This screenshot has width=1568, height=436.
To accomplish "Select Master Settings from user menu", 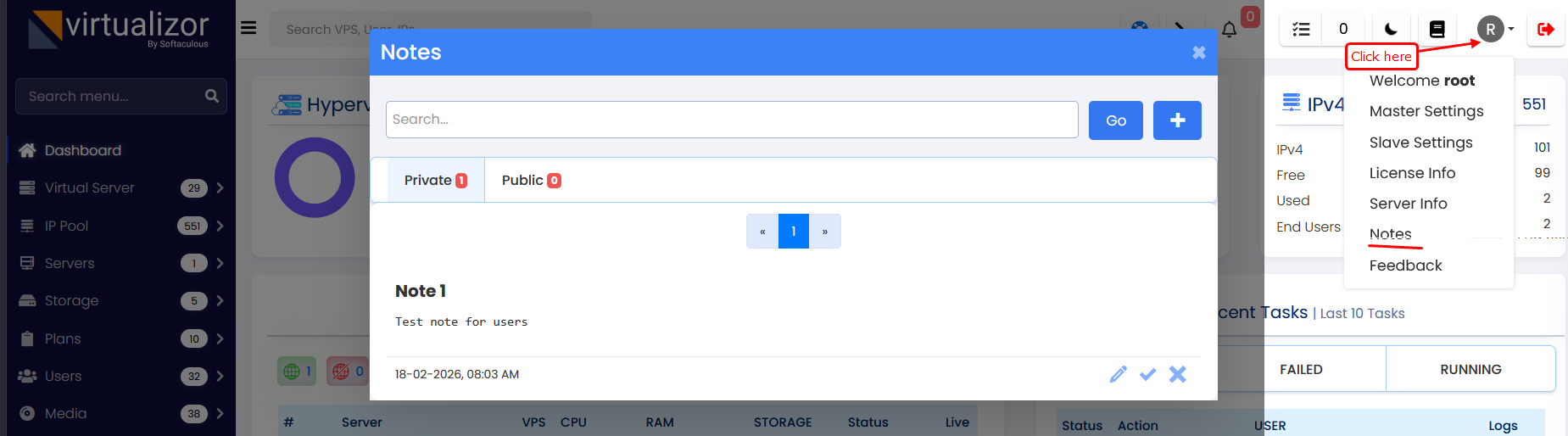I will click(x=1426, y=111).
